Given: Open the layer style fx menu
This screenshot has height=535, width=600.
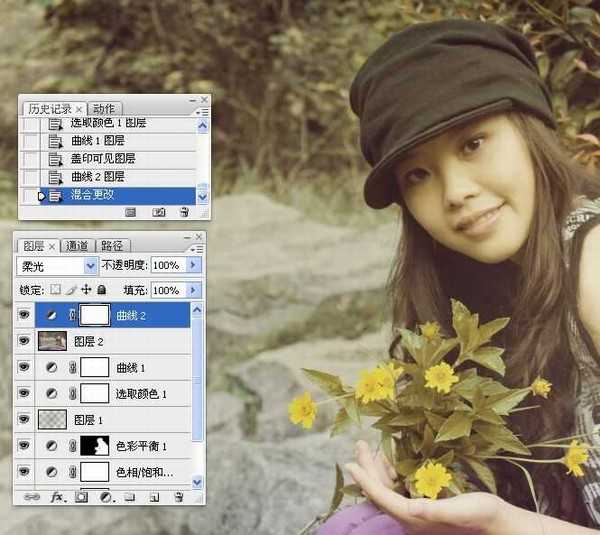Looking at the screenshot, I should 57,496.
